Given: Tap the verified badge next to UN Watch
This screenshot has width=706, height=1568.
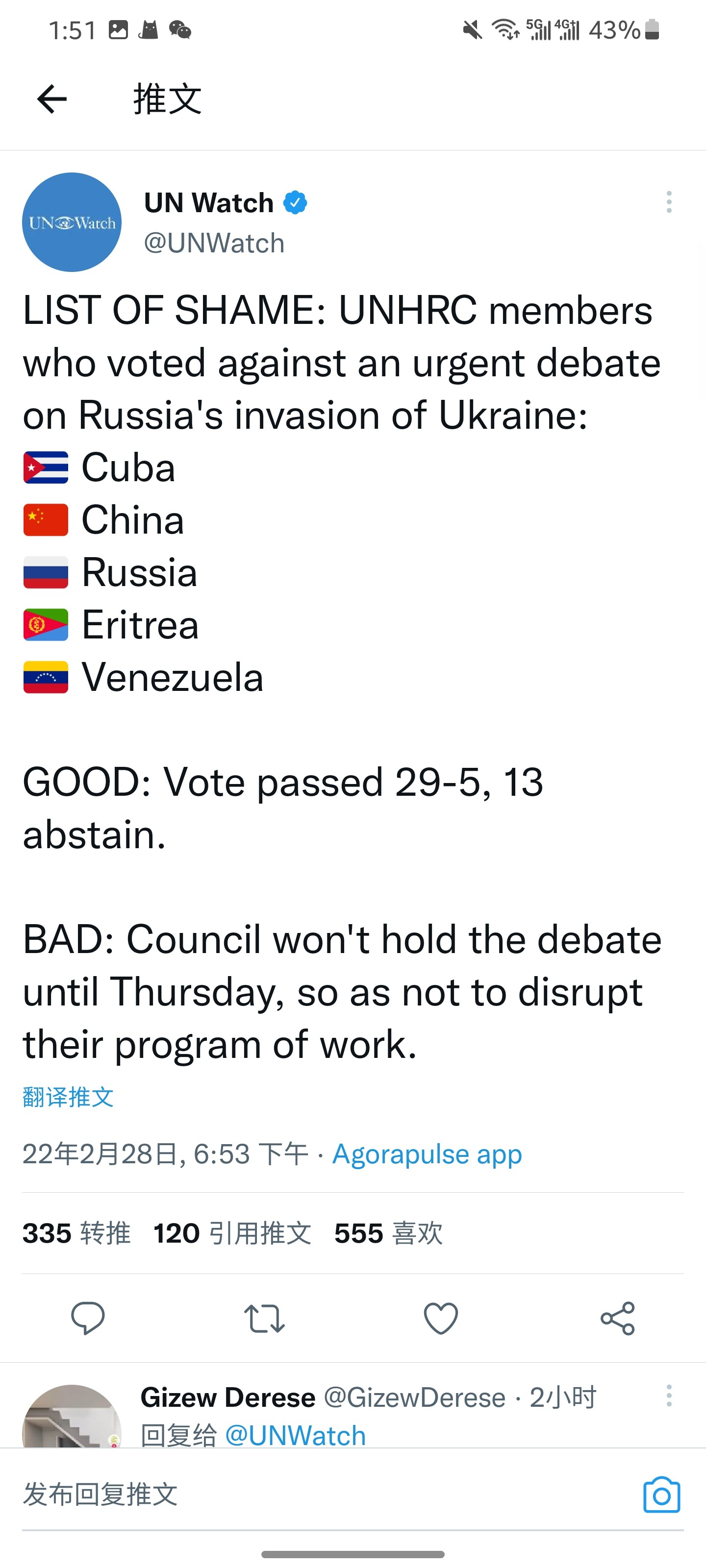Looking at the screenshot, I should [296, 203].
